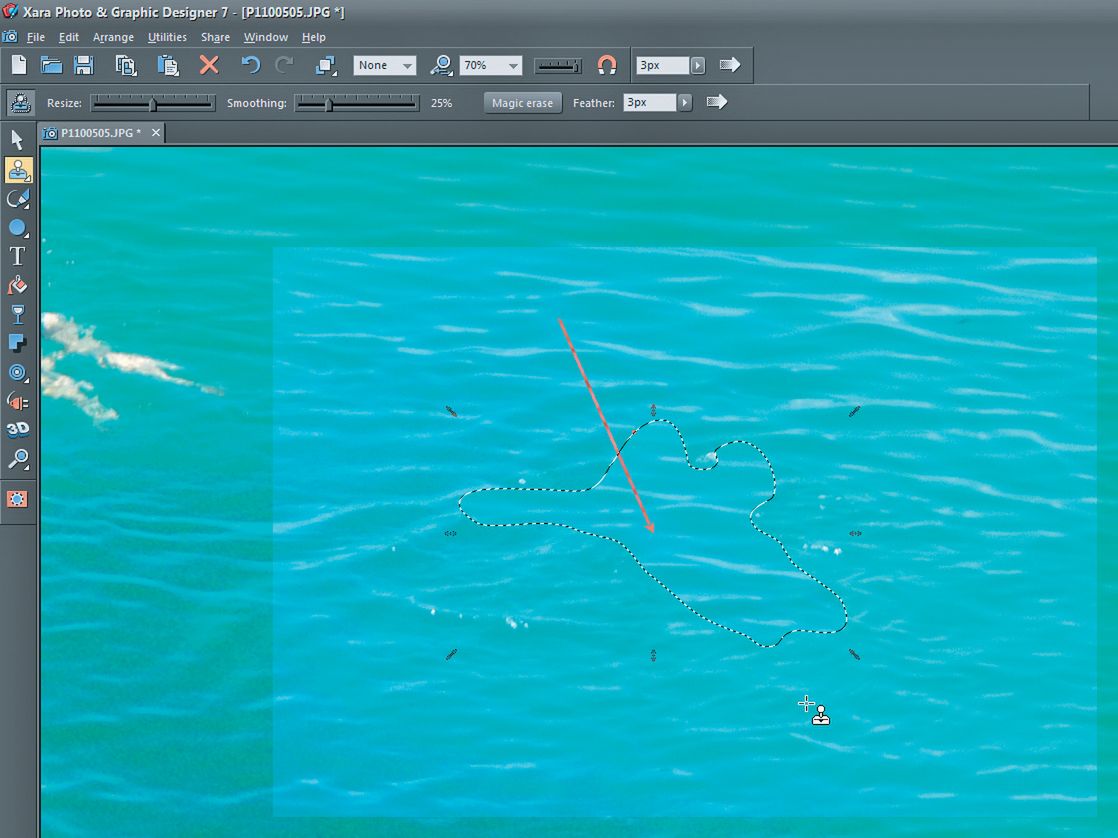Open the Share menu
The image size is (1118, 838).
pos(215,37)
